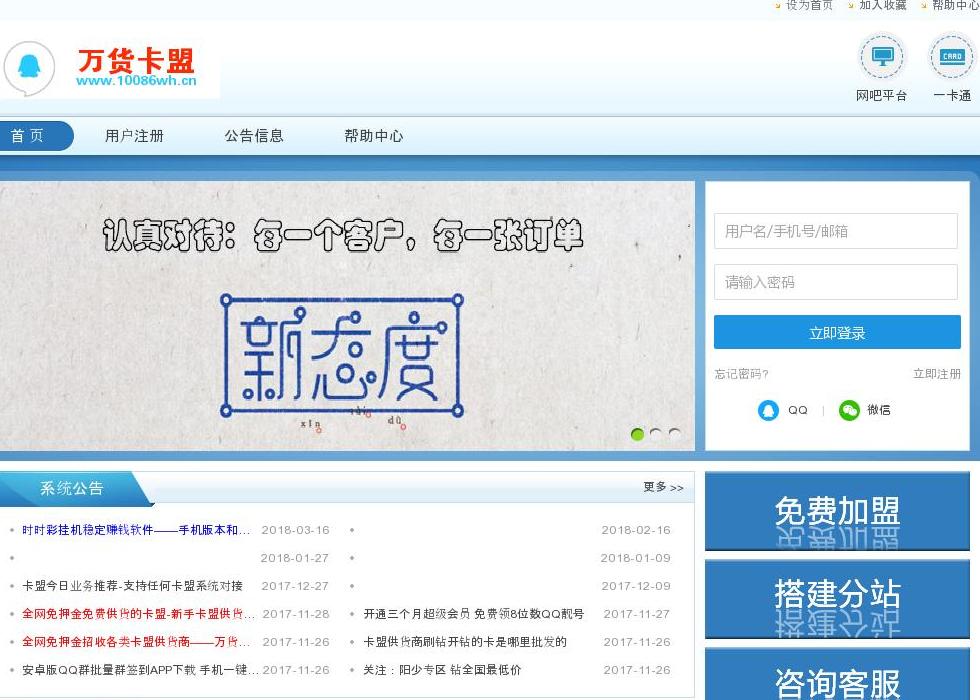Click the date 2018-01-27
Screen dimensions: 980x700
point(294,558)
